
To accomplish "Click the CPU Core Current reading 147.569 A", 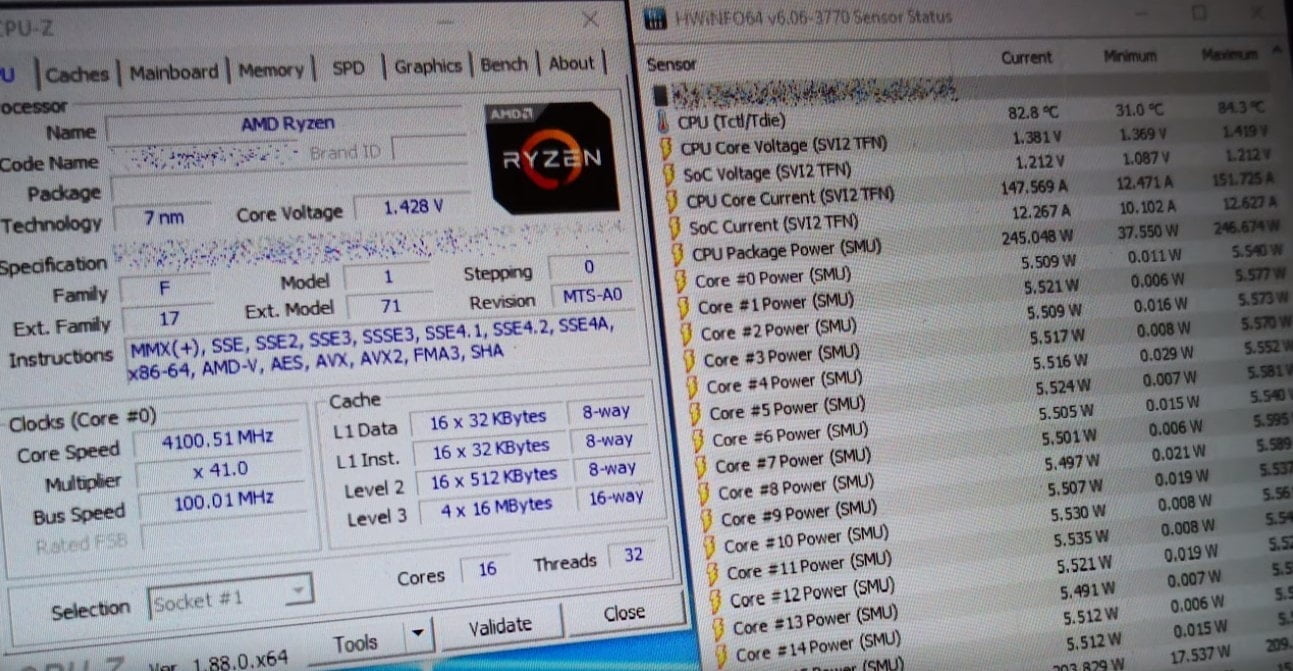I will click(x=1035, y=187).
